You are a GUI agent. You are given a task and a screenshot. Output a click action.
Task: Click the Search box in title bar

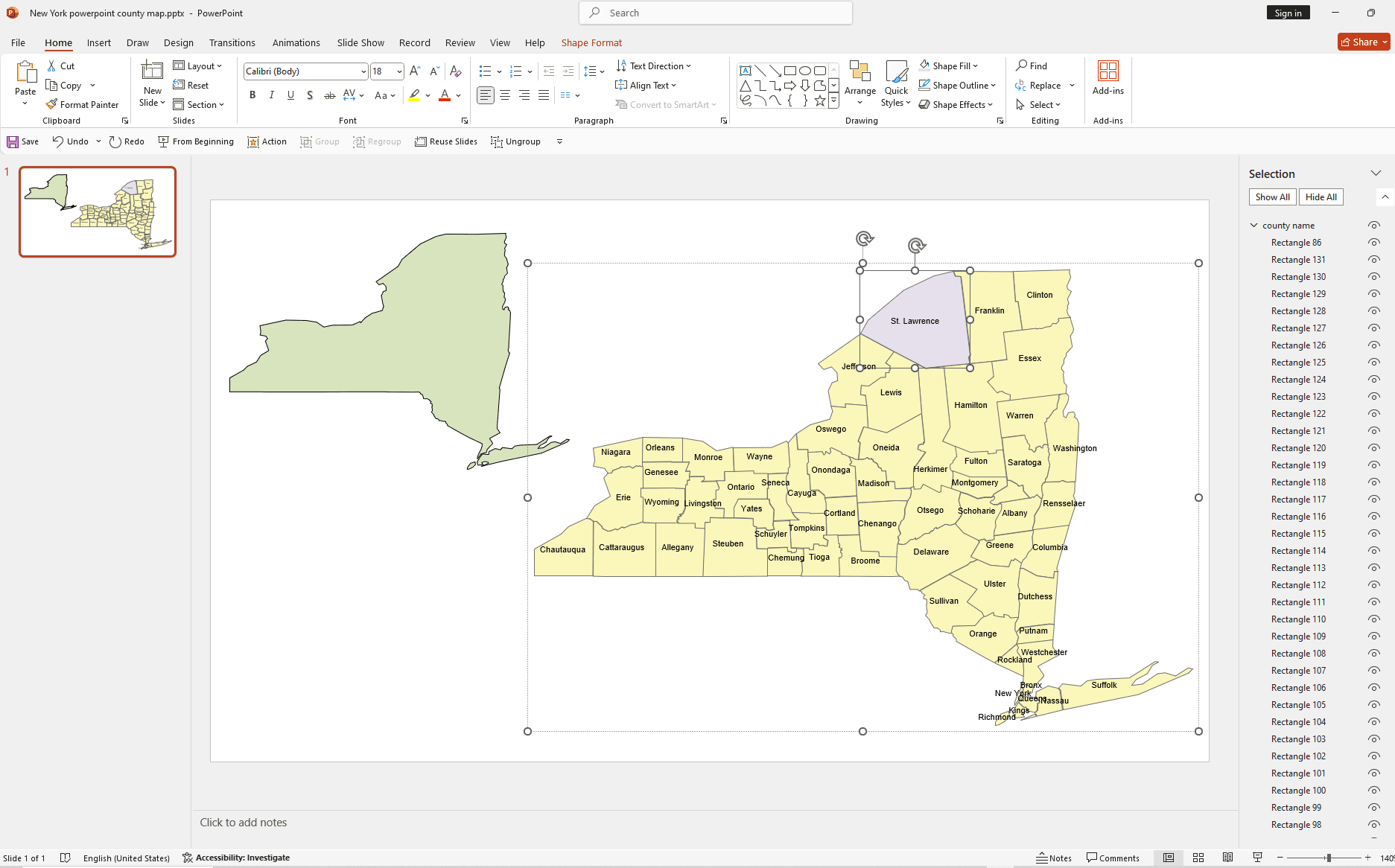[716, 13]
